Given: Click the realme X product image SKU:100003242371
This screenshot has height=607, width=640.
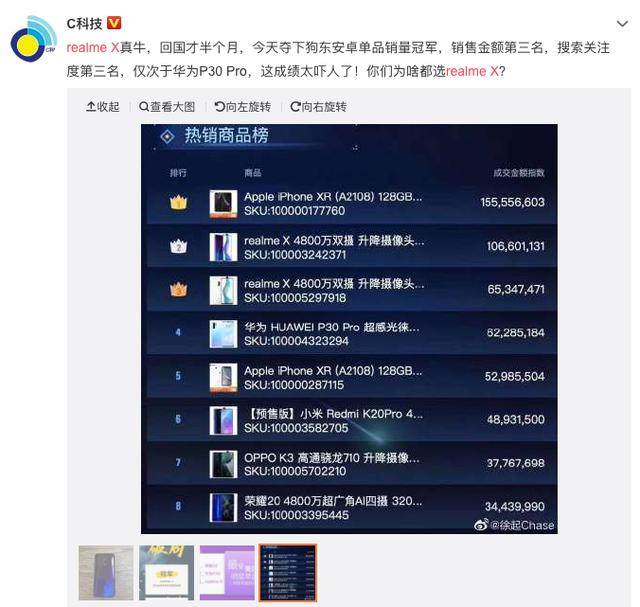Looking at the screenshot, I should point(223,247).
